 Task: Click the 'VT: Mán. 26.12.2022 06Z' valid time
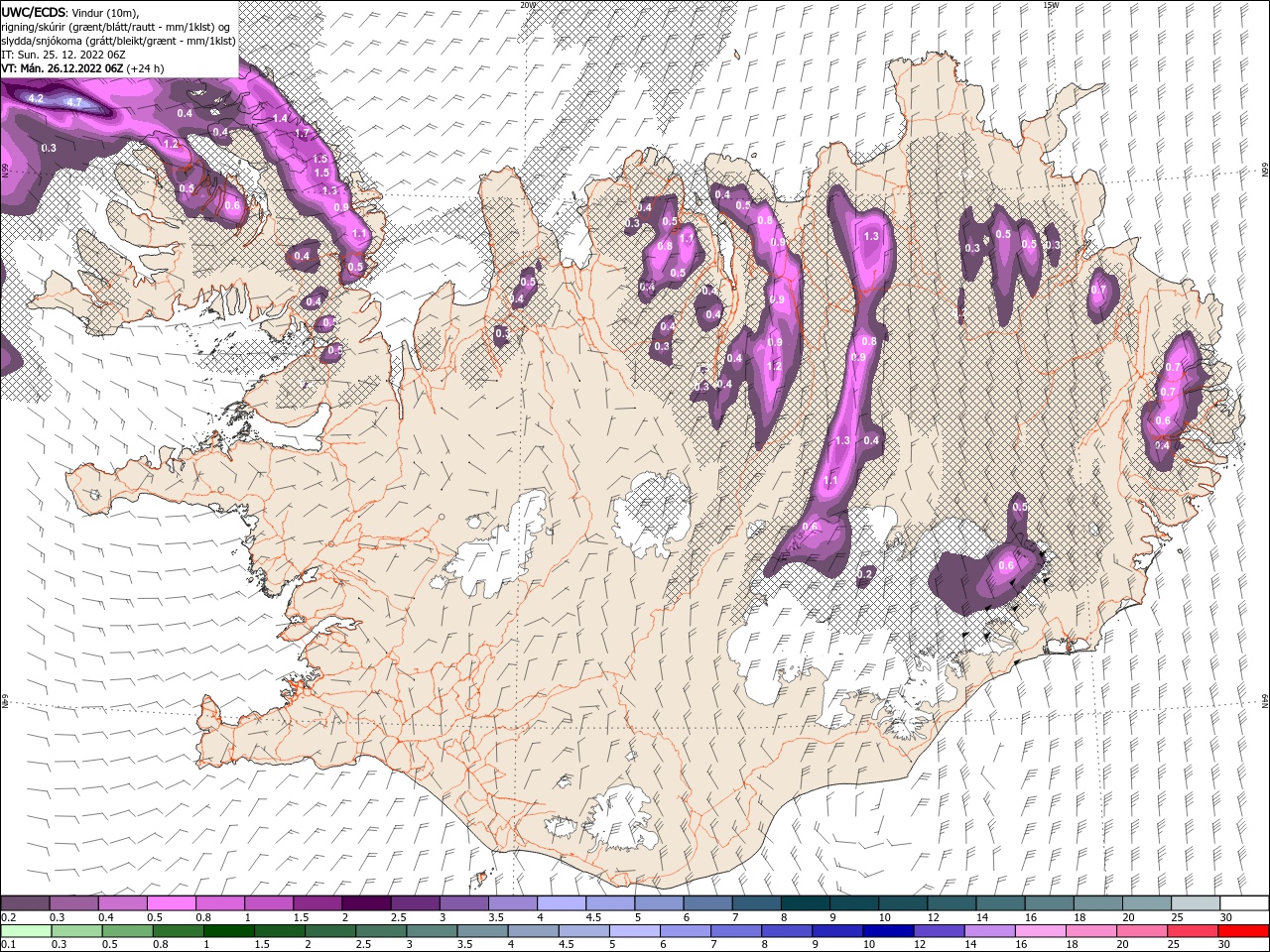pos(62,67)
